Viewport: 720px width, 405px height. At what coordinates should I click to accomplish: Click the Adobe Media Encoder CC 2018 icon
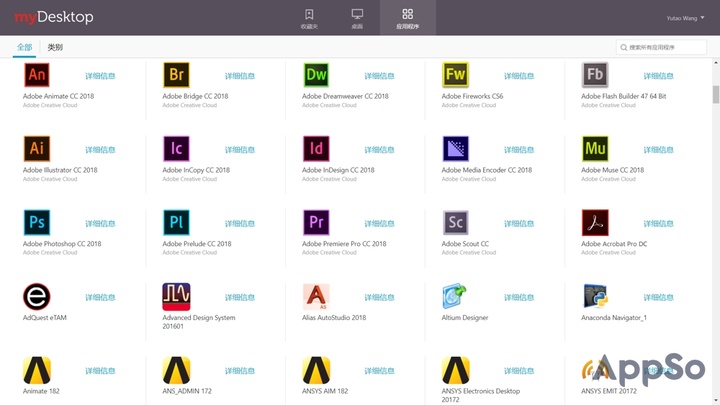coord(456,149)
